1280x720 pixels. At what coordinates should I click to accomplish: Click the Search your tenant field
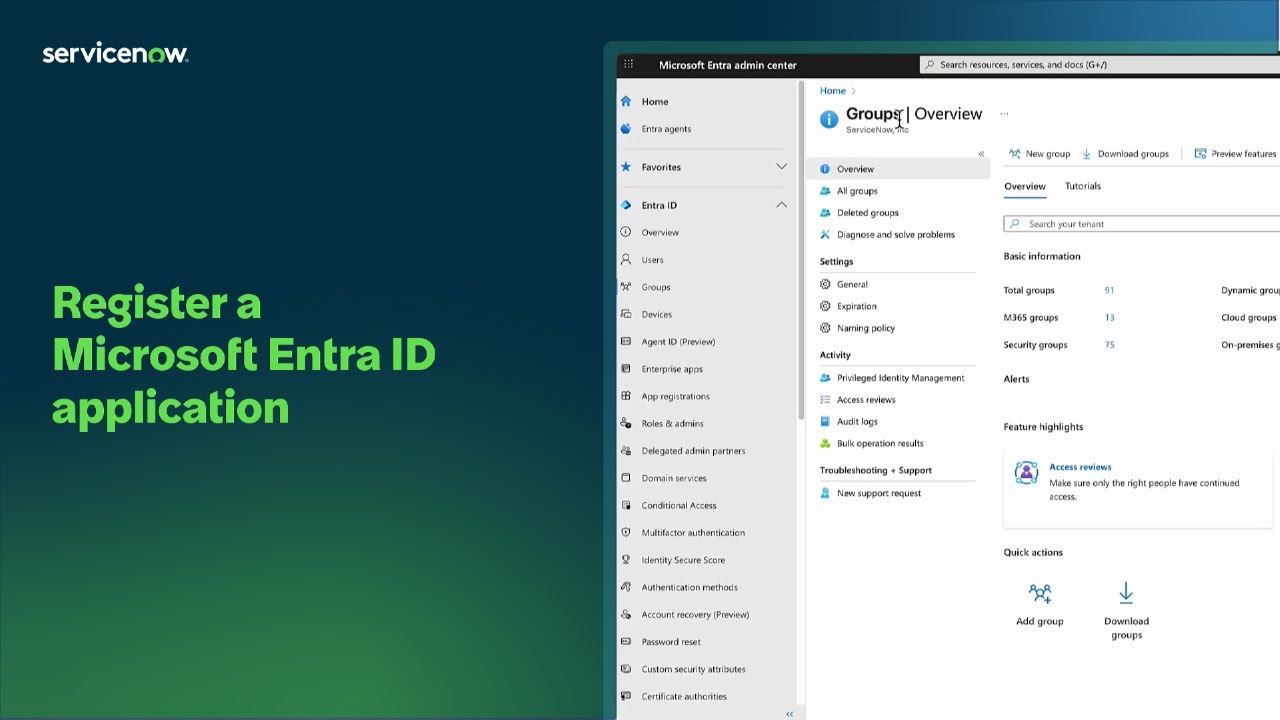coord(1142,224)
